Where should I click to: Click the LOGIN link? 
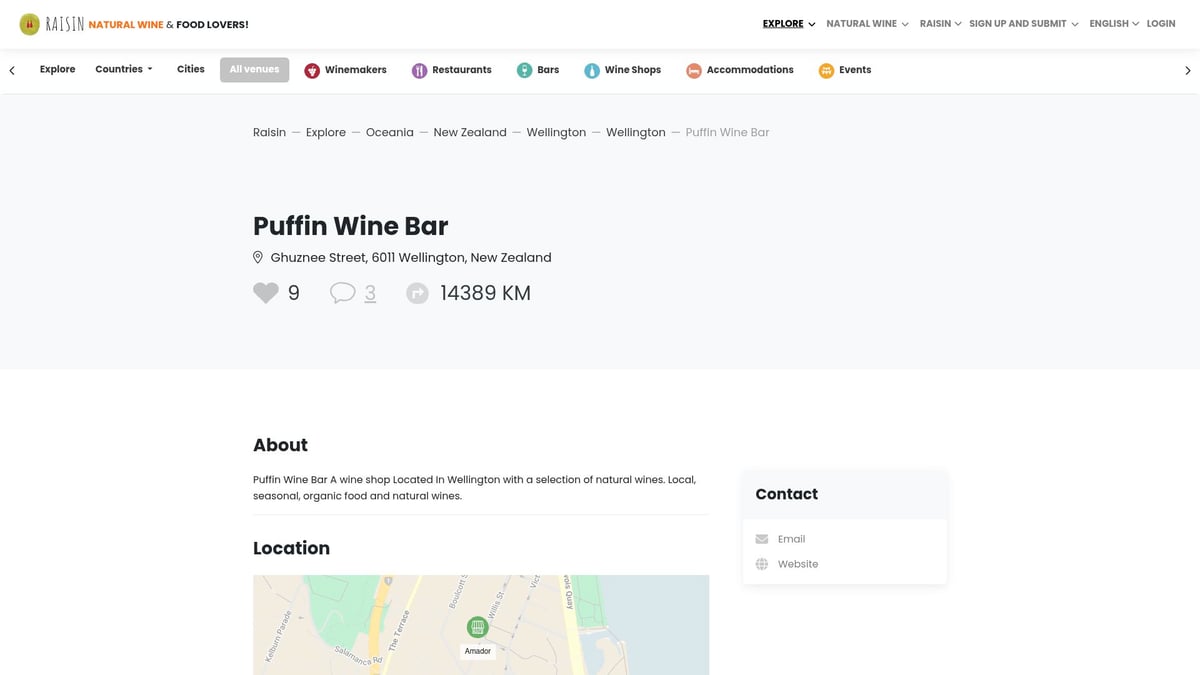coord(1160,23)
